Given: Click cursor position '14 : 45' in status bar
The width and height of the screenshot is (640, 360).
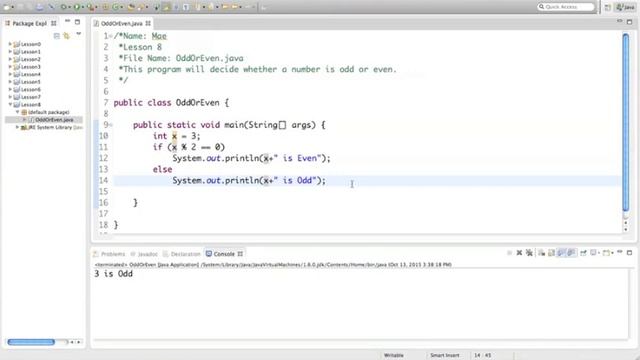Looking at the screenshot, I should [482, 355].
